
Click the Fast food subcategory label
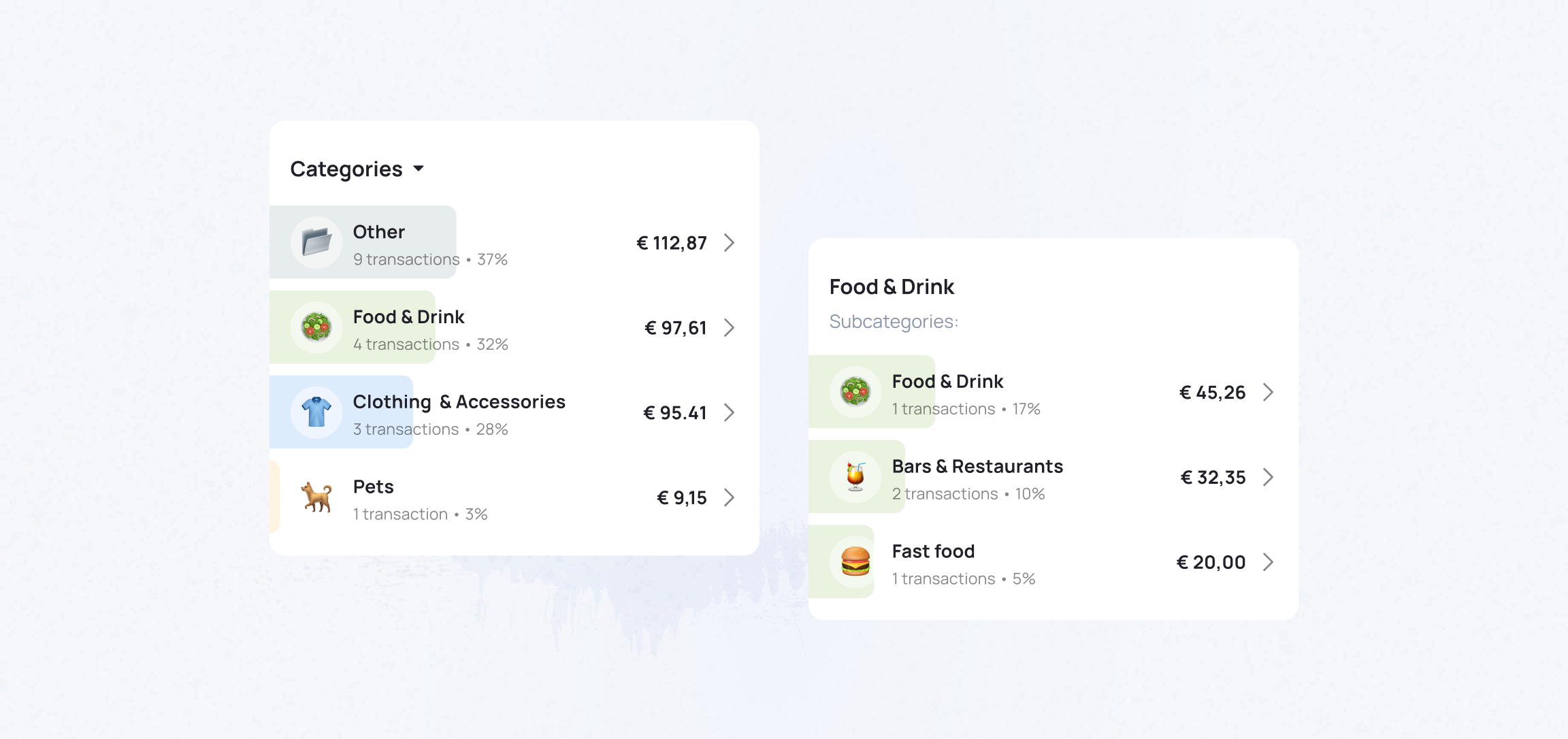pos(933,551)
